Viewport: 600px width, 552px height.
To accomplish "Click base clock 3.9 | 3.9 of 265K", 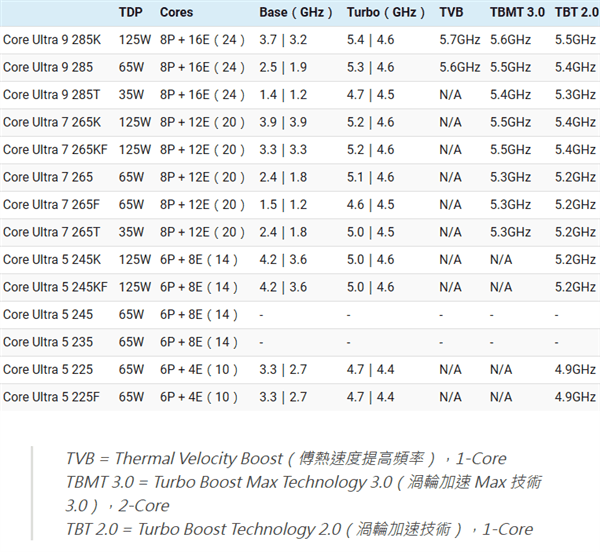I will pos(283,122).
